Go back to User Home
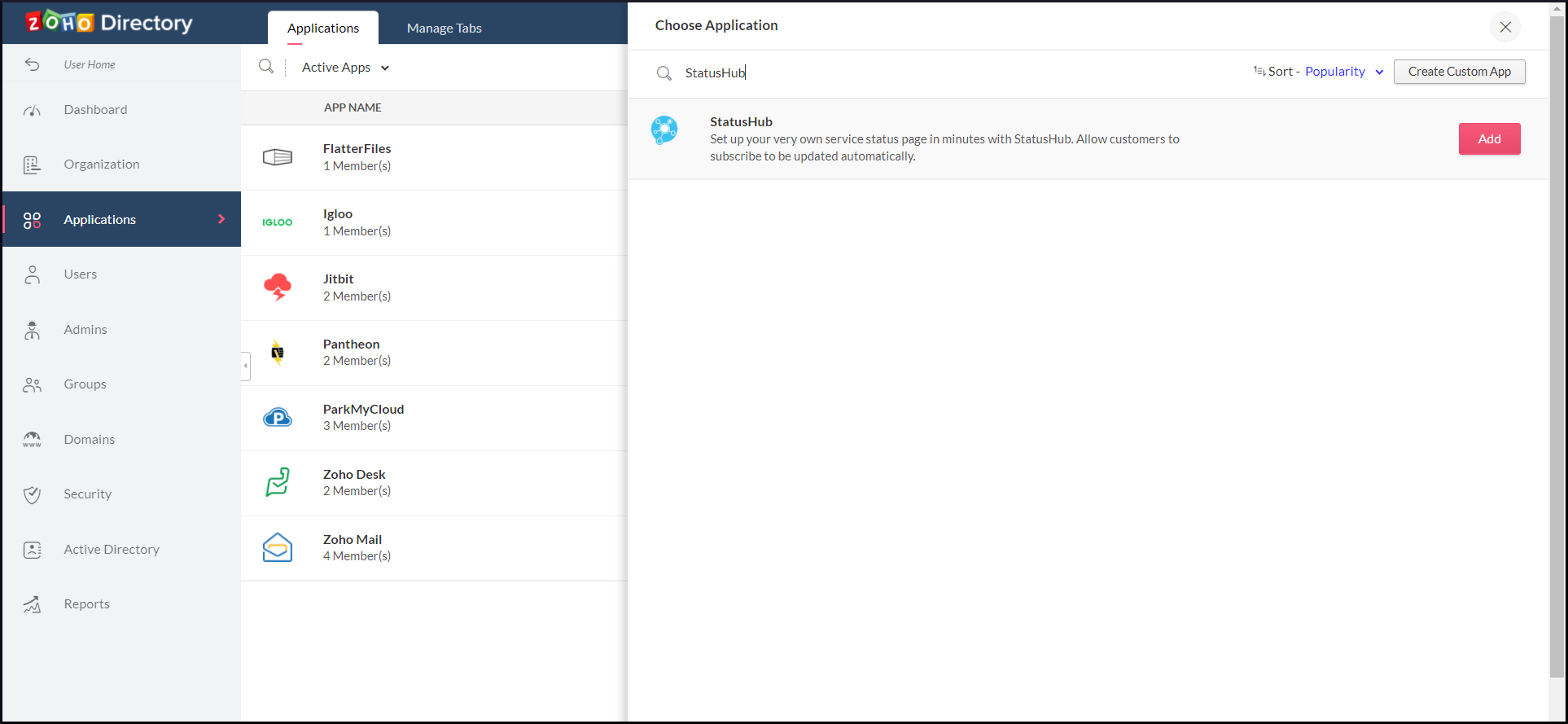Viewport: 1568px width, 724px height. click(x=90, y=64)
